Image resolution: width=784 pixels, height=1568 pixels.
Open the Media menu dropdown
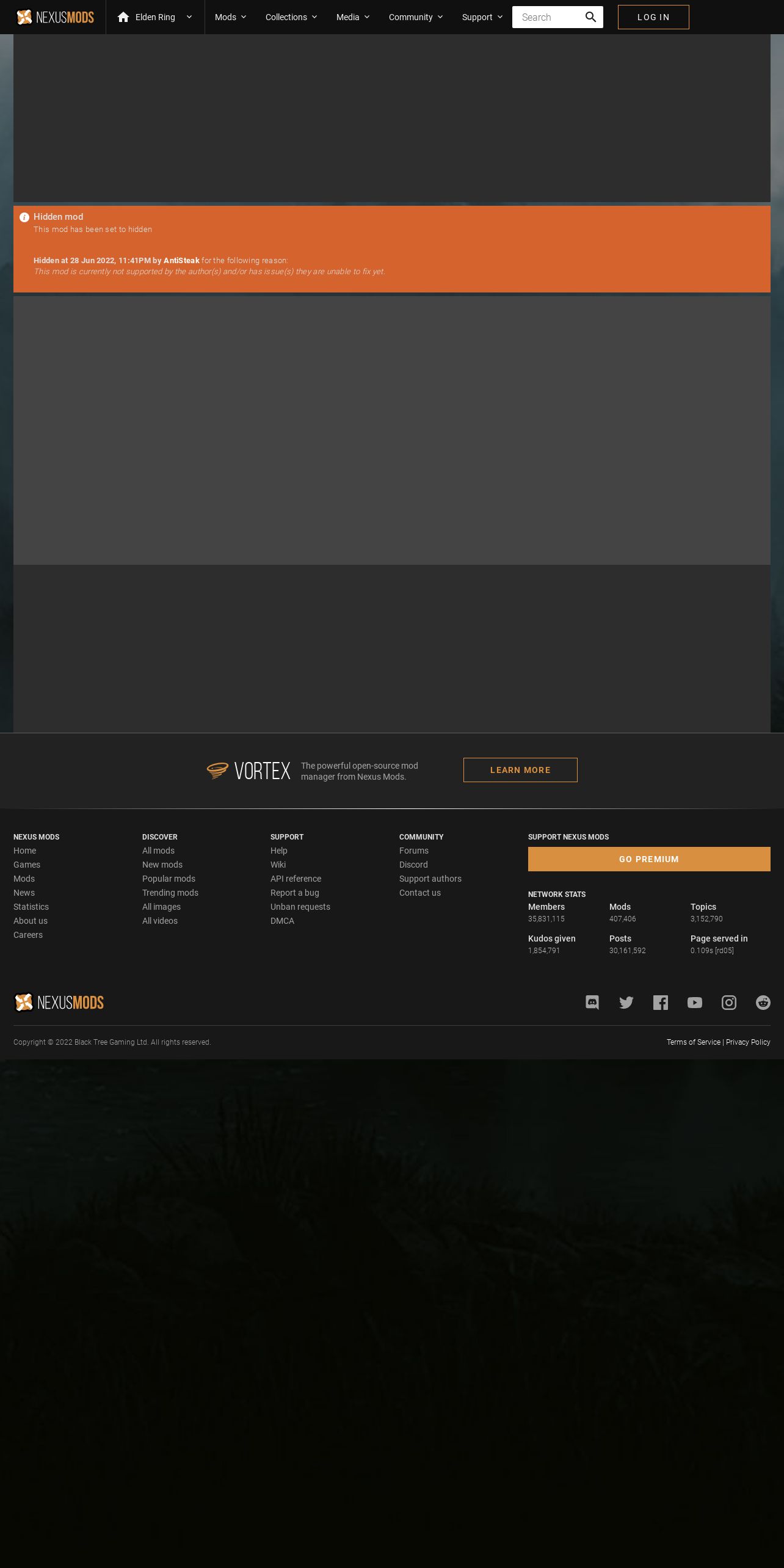point(353,17)
